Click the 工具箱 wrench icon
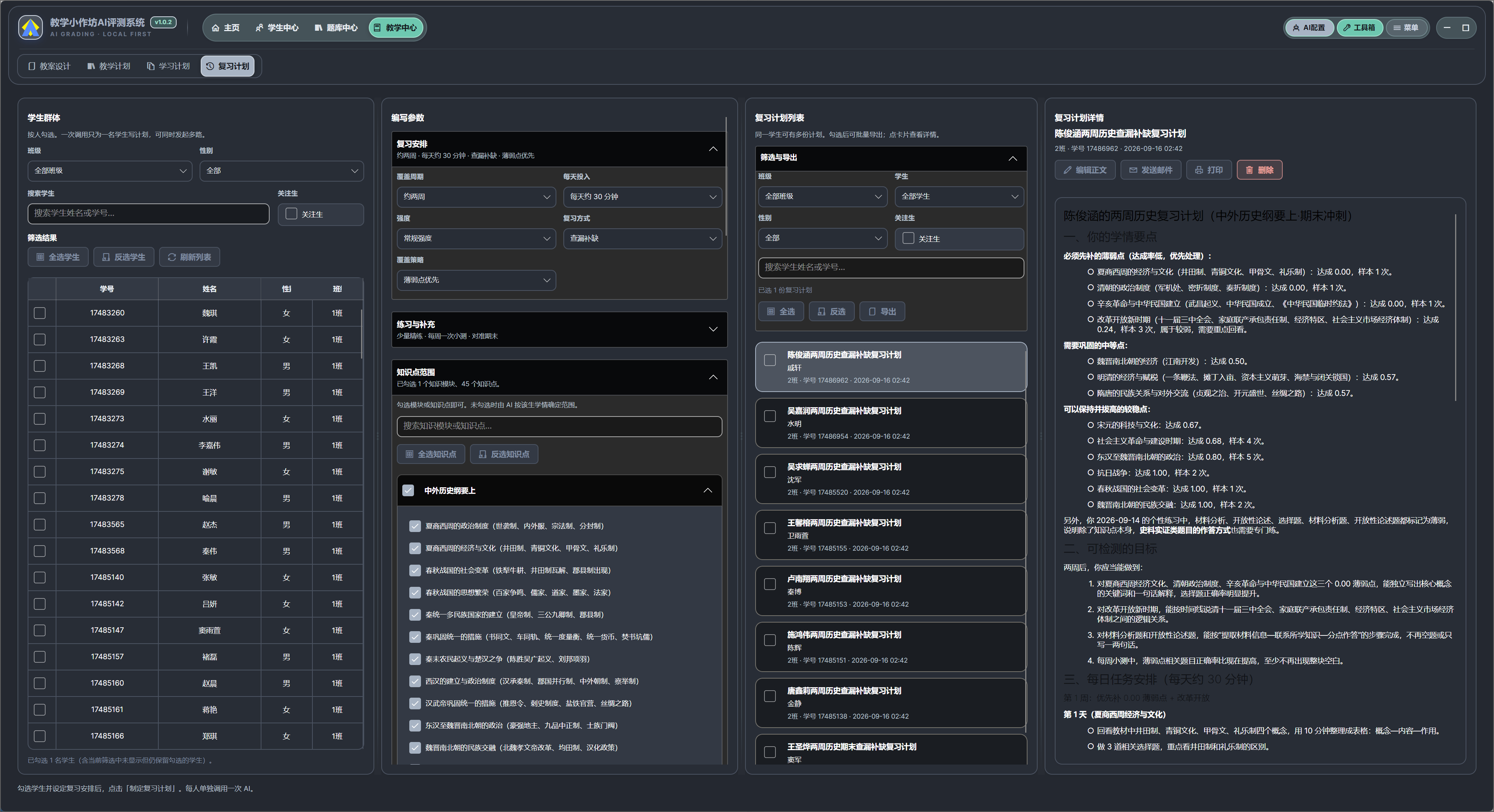Screen dimensions: 1494x812 pyautogui.click(x=1347, y=28)
